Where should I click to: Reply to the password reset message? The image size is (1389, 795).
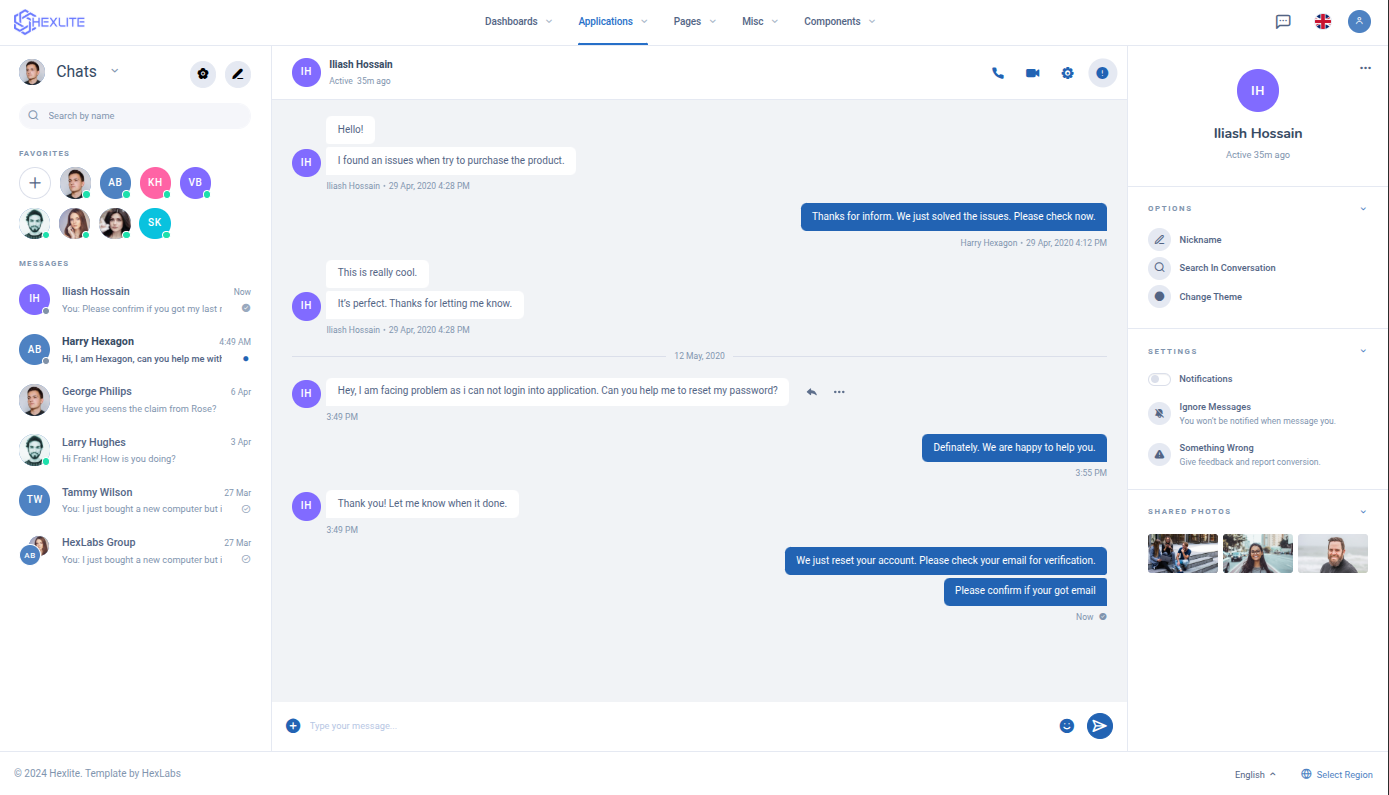click(x=811, y=392)
